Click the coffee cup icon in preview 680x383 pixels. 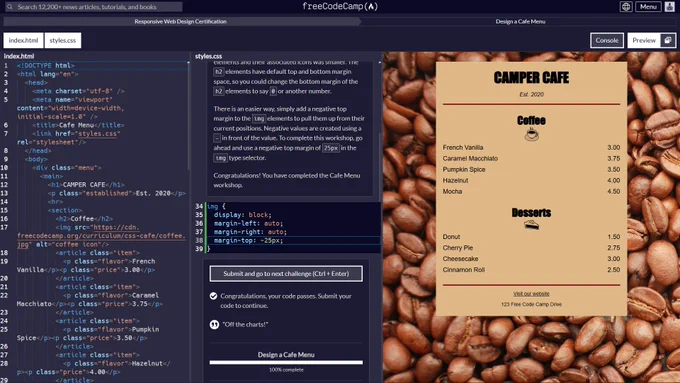click(x=532, y=134)
